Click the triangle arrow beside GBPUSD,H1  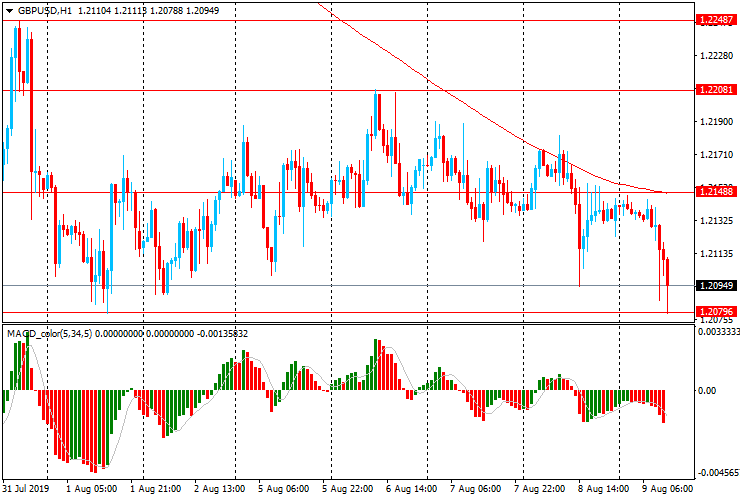(9, 10)
